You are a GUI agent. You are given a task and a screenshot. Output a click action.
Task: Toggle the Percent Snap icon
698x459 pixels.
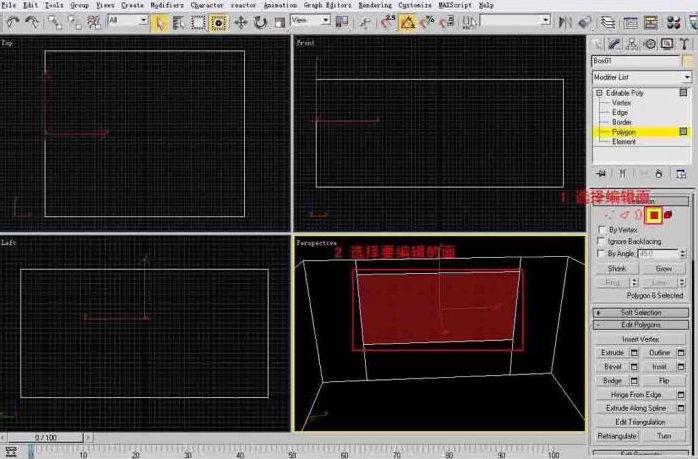pos(427,22)
